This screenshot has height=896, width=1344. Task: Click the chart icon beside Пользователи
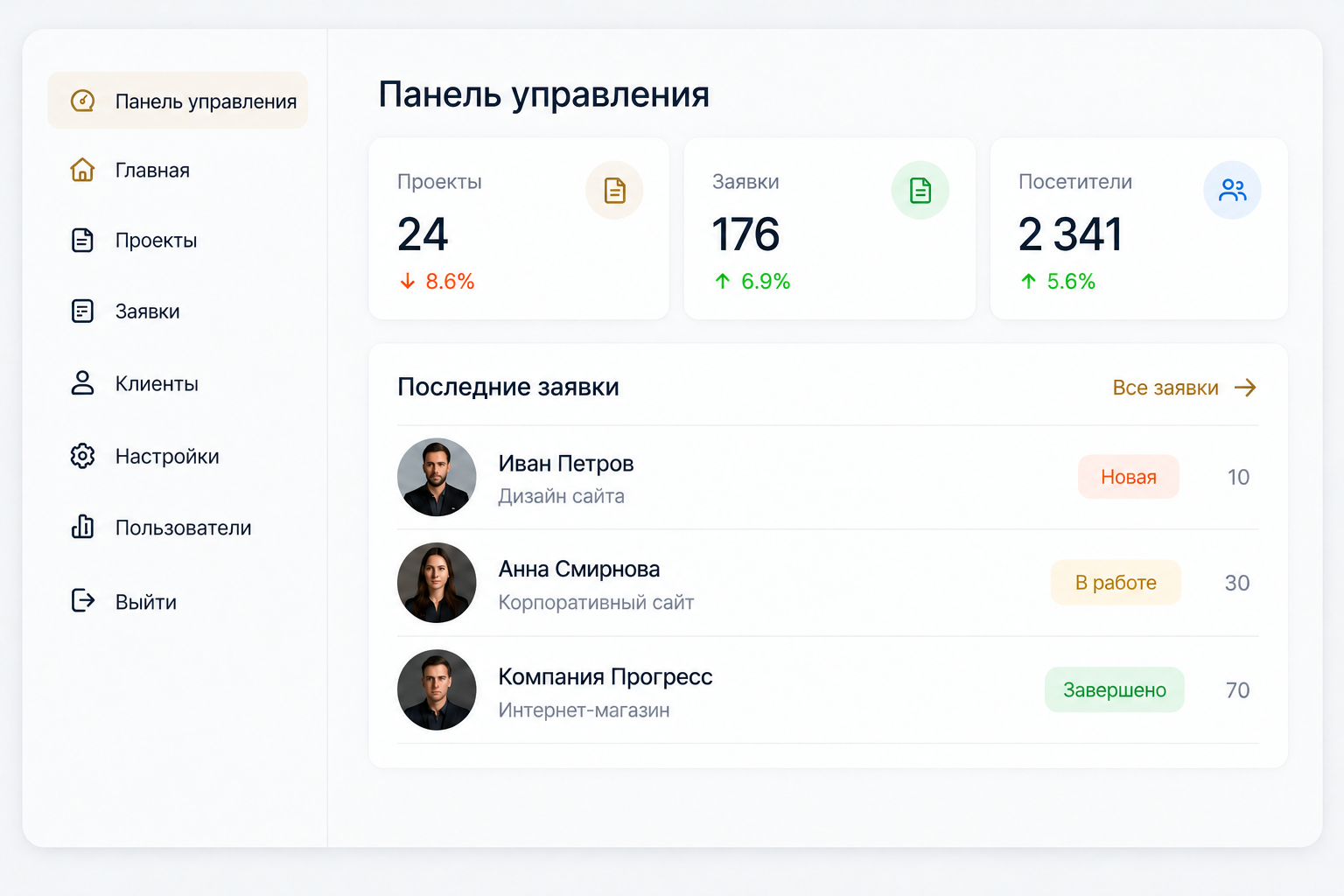click(82, 527)
